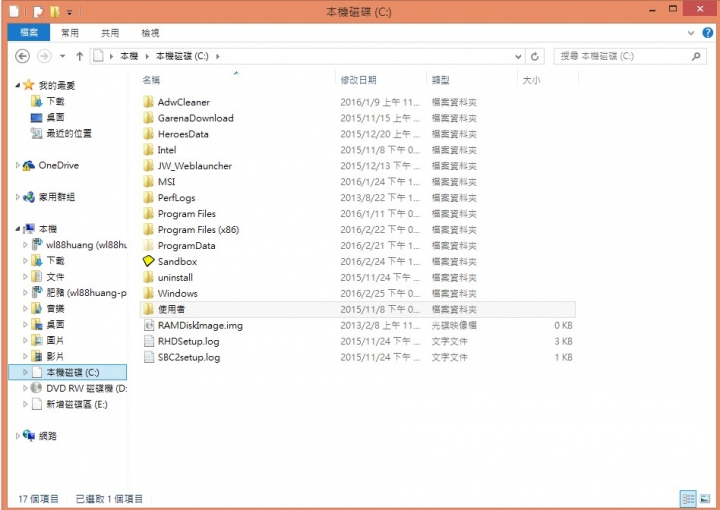The height and width of the screenshot is (510, 720).
Task: Select 最近的位置 in the sidebar
Action: coord(69,133)
